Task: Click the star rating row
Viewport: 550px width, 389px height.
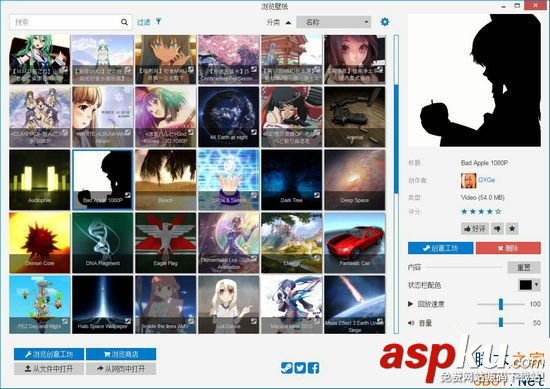Action: tap(481, 212)
